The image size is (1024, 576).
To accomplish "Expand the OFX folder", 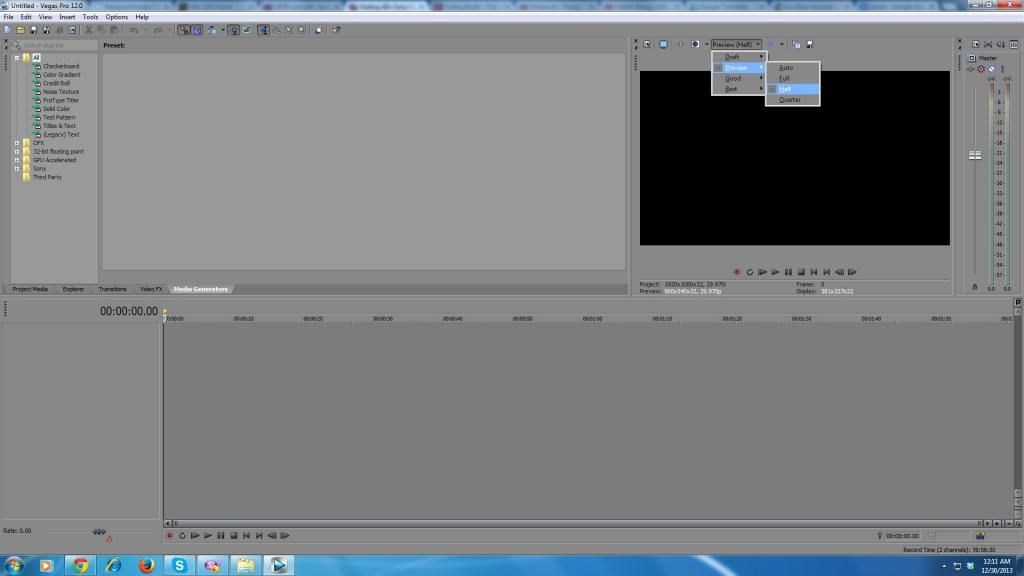I will (17, 143).
